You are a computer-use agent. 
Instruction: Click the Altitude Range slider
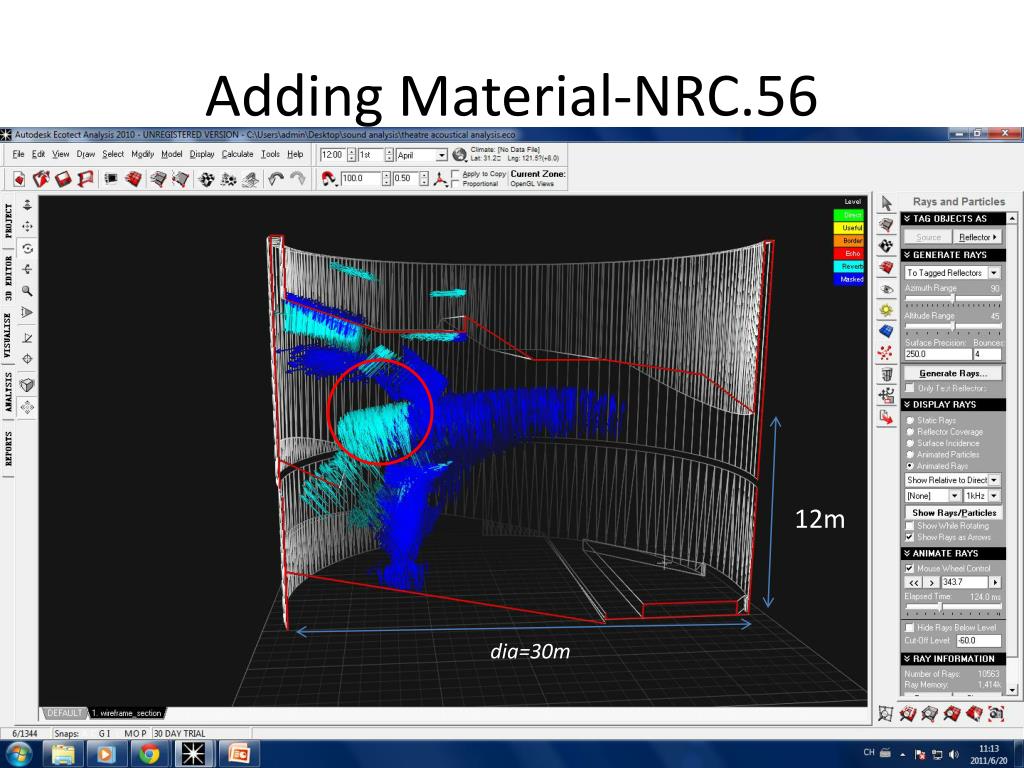click(953, 327)
